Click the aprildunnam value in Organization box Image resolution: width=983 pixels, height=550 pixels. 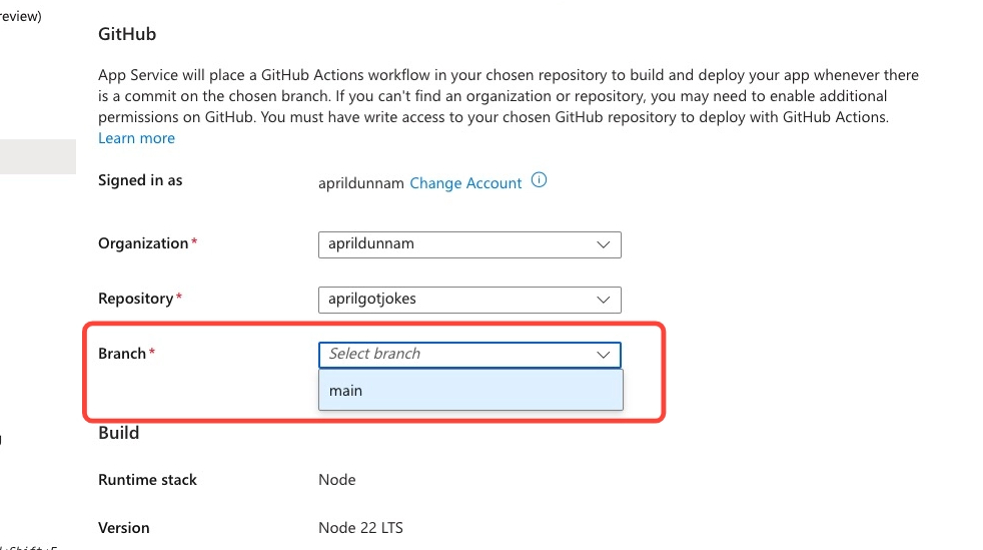(371, 244)
